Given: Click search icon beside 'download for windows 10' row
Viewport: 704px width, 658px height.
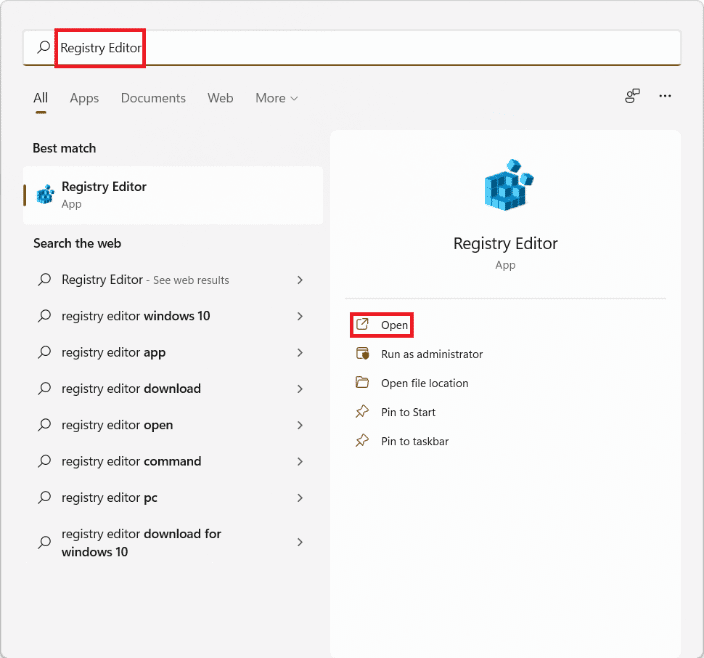Looking at the screenshot, I should coord(44,543).
